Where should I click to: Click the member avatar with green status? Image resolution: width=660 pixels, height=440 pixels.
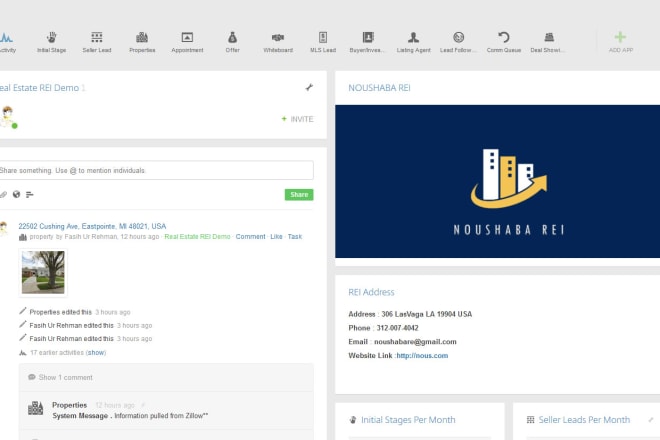[8, 117]
